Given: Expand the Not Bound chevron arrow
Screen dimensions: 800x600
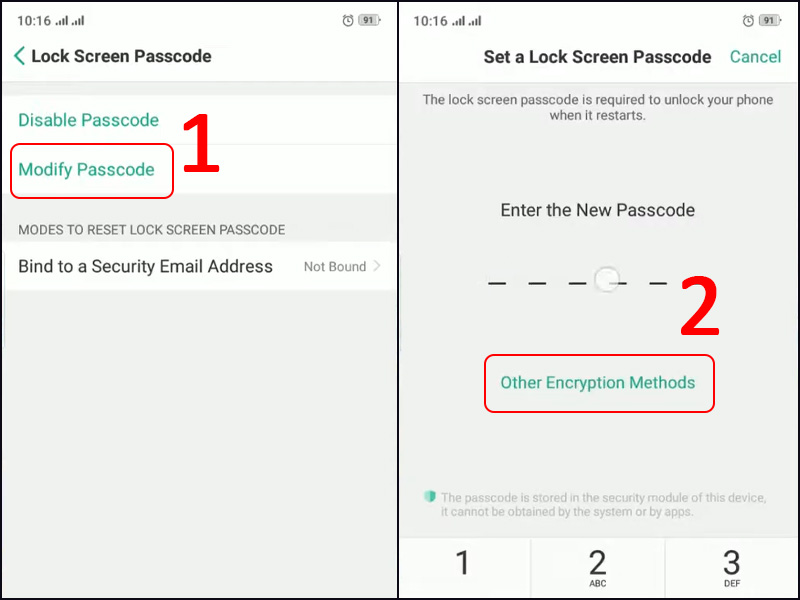Looking at the screenshot, I should [x=377, y=267].
